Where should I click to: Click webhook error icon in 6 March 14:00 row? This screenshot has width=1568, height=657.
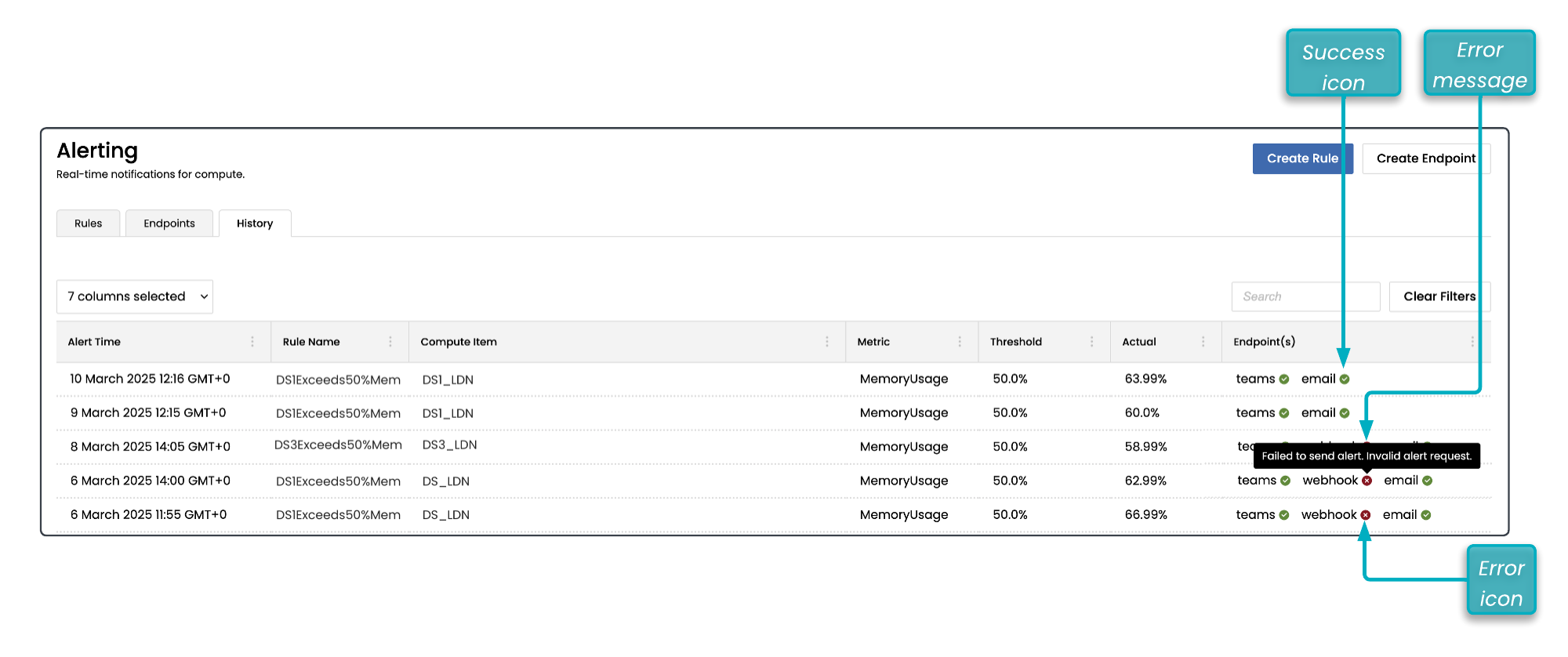pyautogui.click(x=1367, y=481)
